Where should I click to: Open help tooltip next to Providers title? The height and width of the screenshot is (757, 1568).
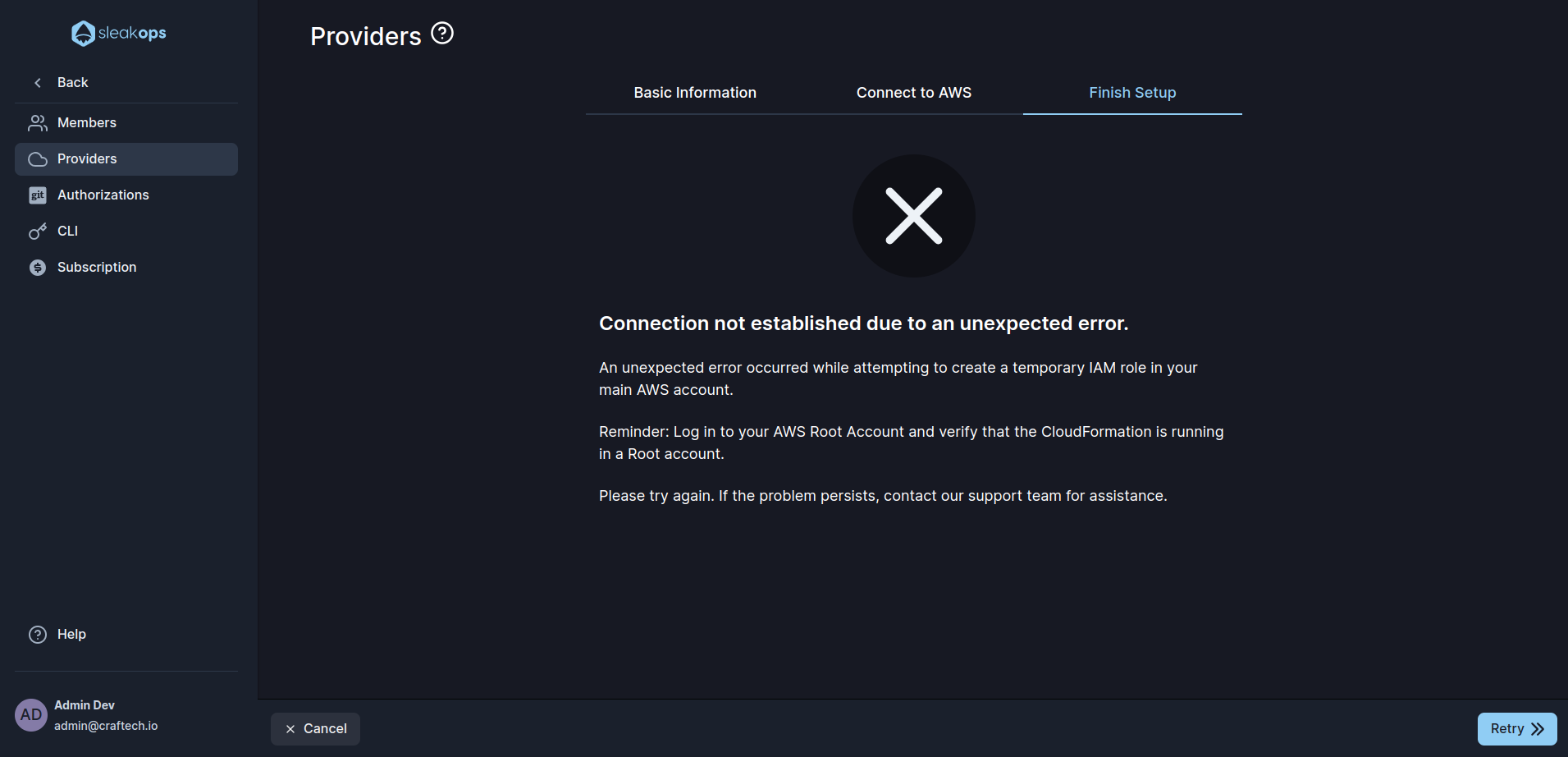click(442, 34)
